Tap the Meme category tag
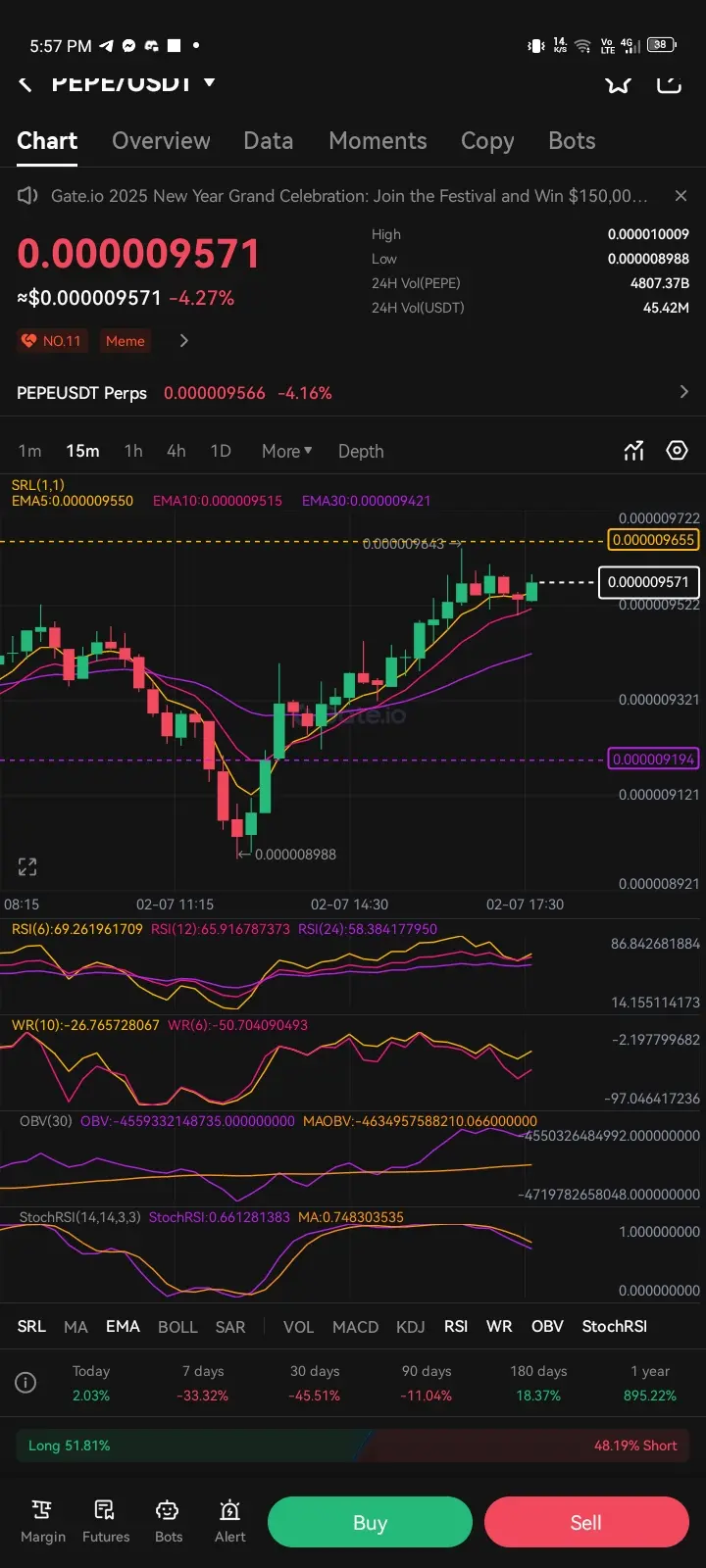 [126, 341]
